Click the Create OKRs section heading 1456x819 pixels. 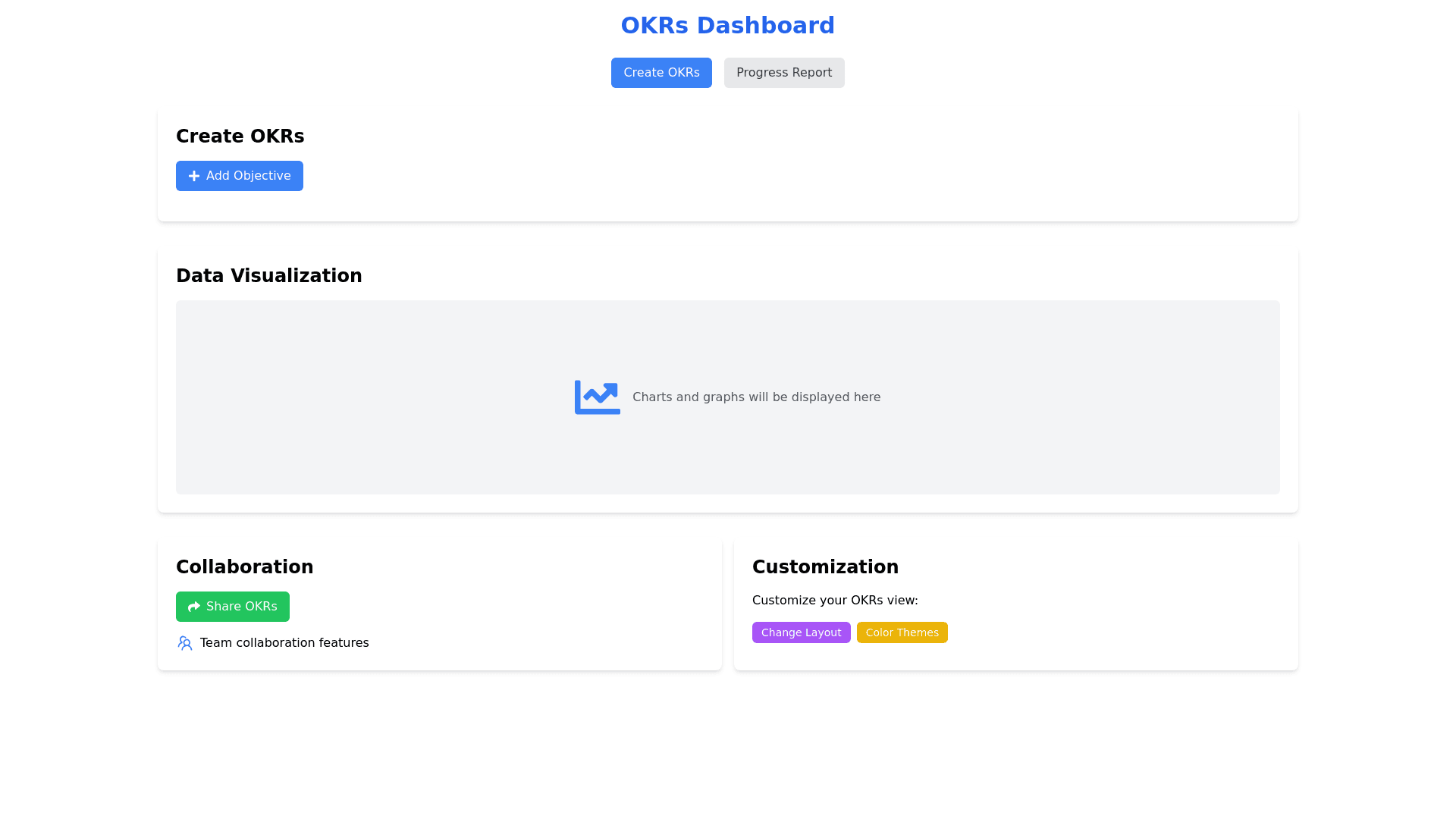click(x=240, y=136)
